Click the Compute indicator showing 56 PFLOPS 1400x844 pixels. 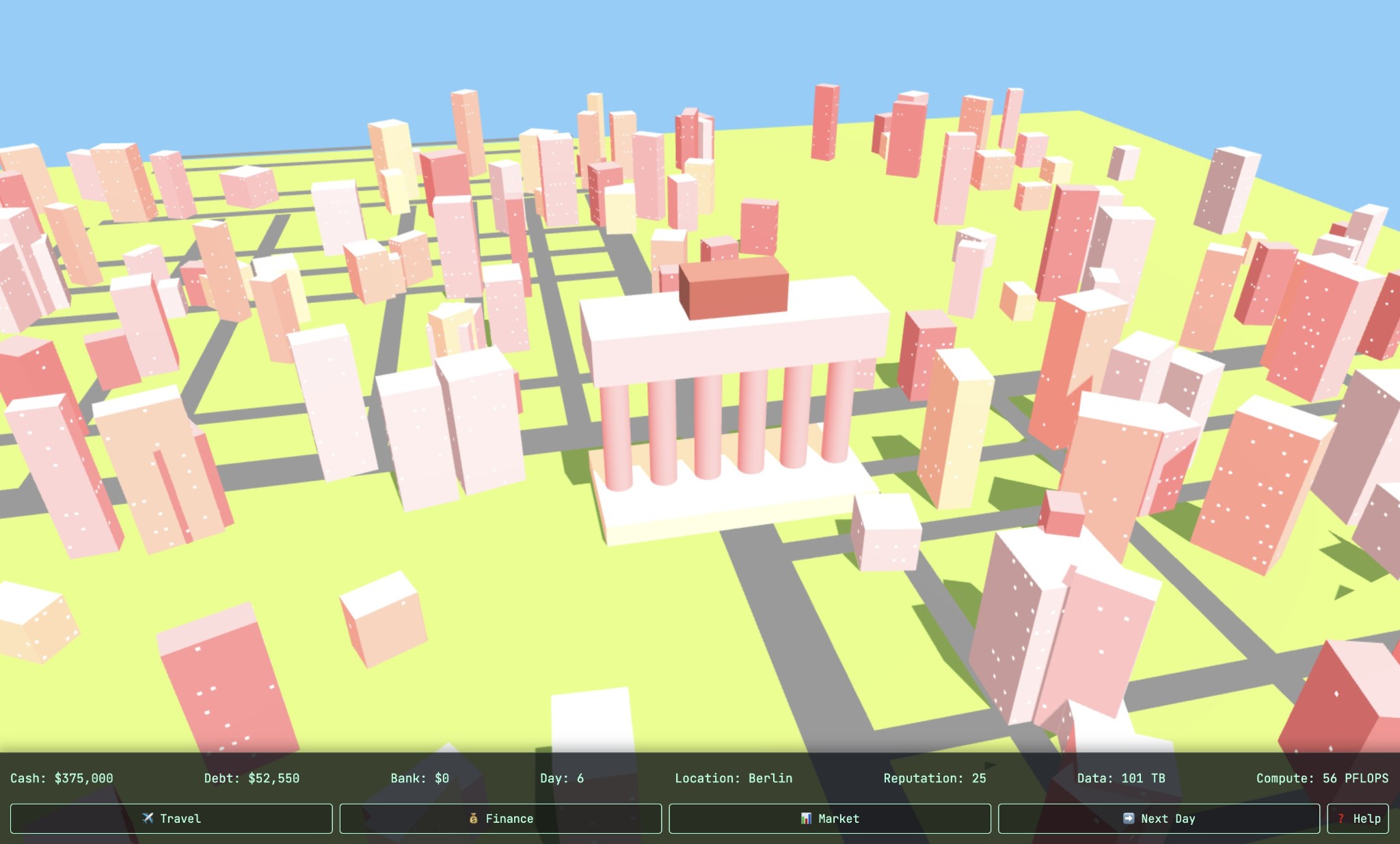click(x=1323, y=778)
